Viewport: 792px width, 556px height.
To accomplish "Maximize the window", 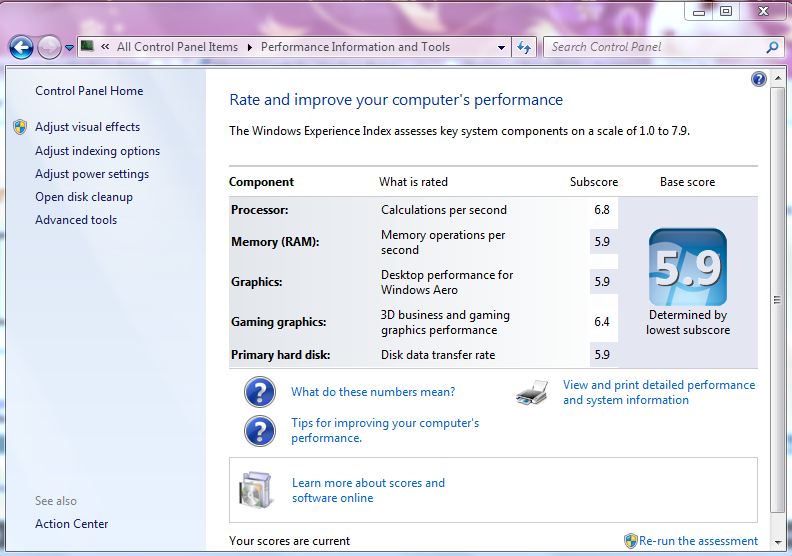I will click(726, 11).
